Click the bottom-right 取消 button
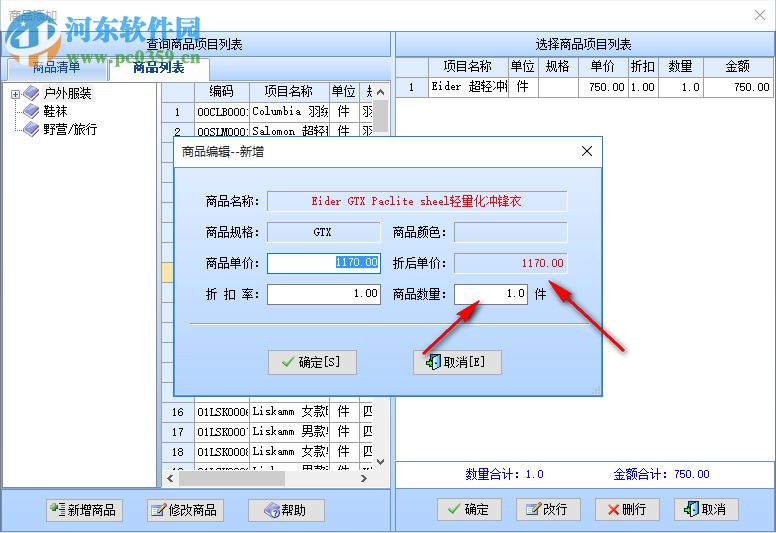Image resolution: width=776 pixels, height=533 pixels. click(706, 509)
